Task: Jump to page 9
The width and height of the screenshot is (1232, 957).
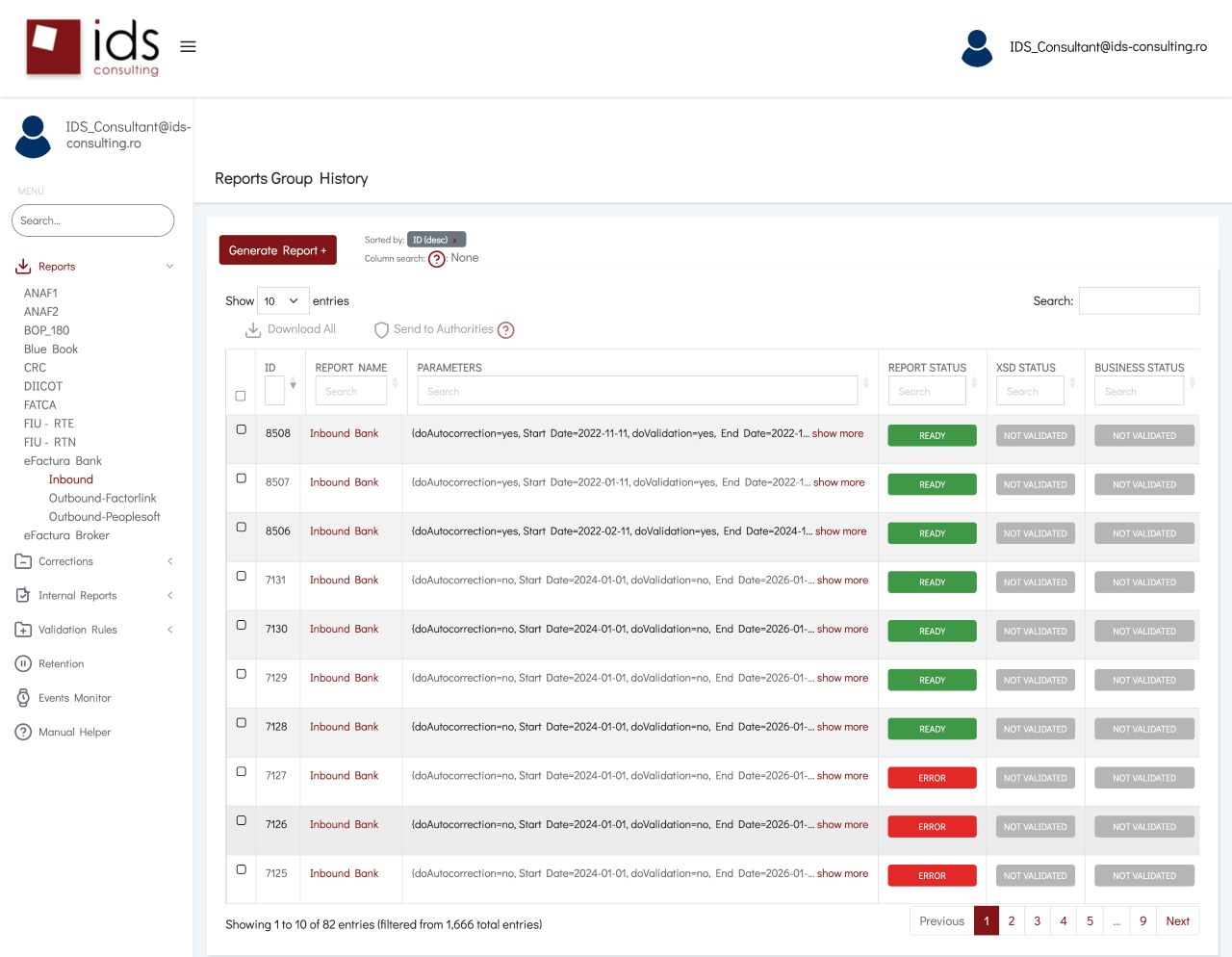Action: pos(1142,920)
